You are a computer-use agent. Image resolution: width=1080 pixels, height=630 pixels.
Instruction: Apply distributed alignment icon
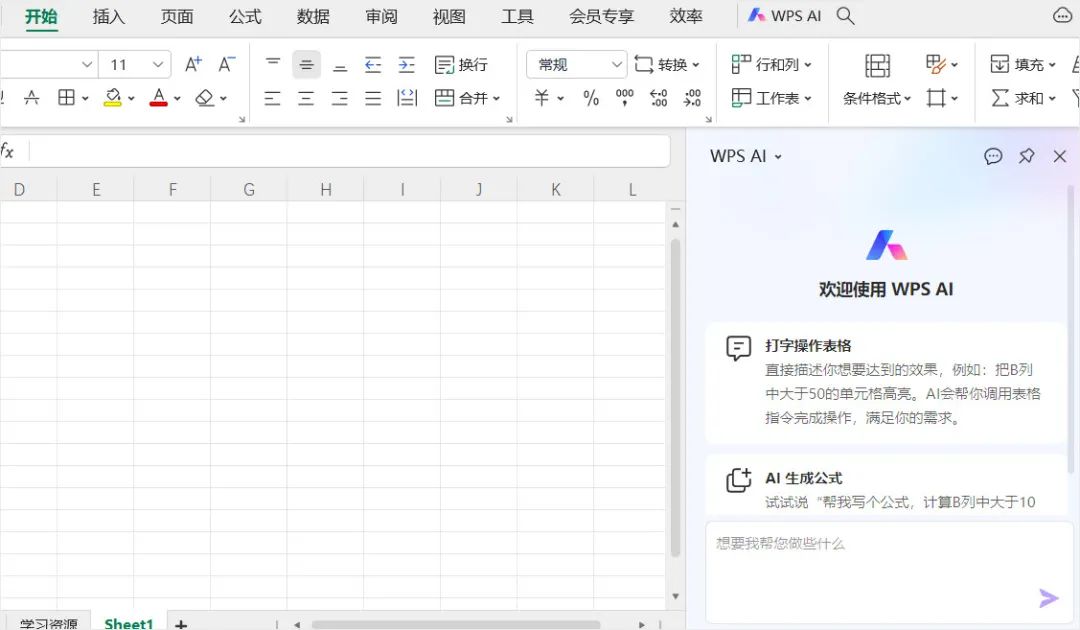coord(407,98)
